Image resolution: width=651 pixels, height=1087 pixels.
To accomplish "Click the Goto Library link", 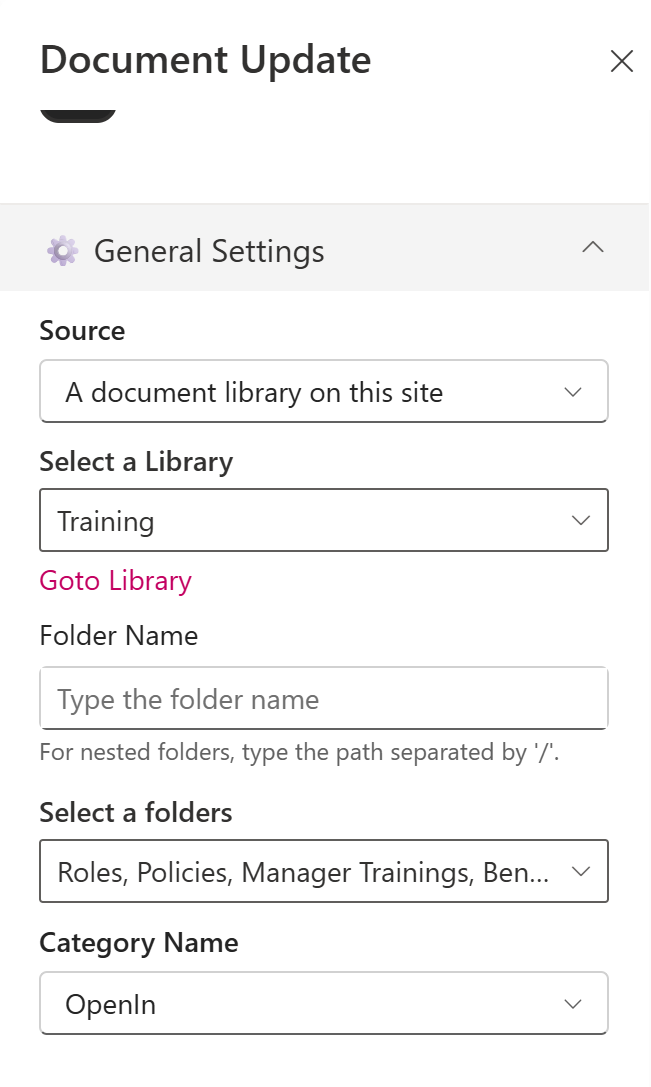I will tap(115, 581).
